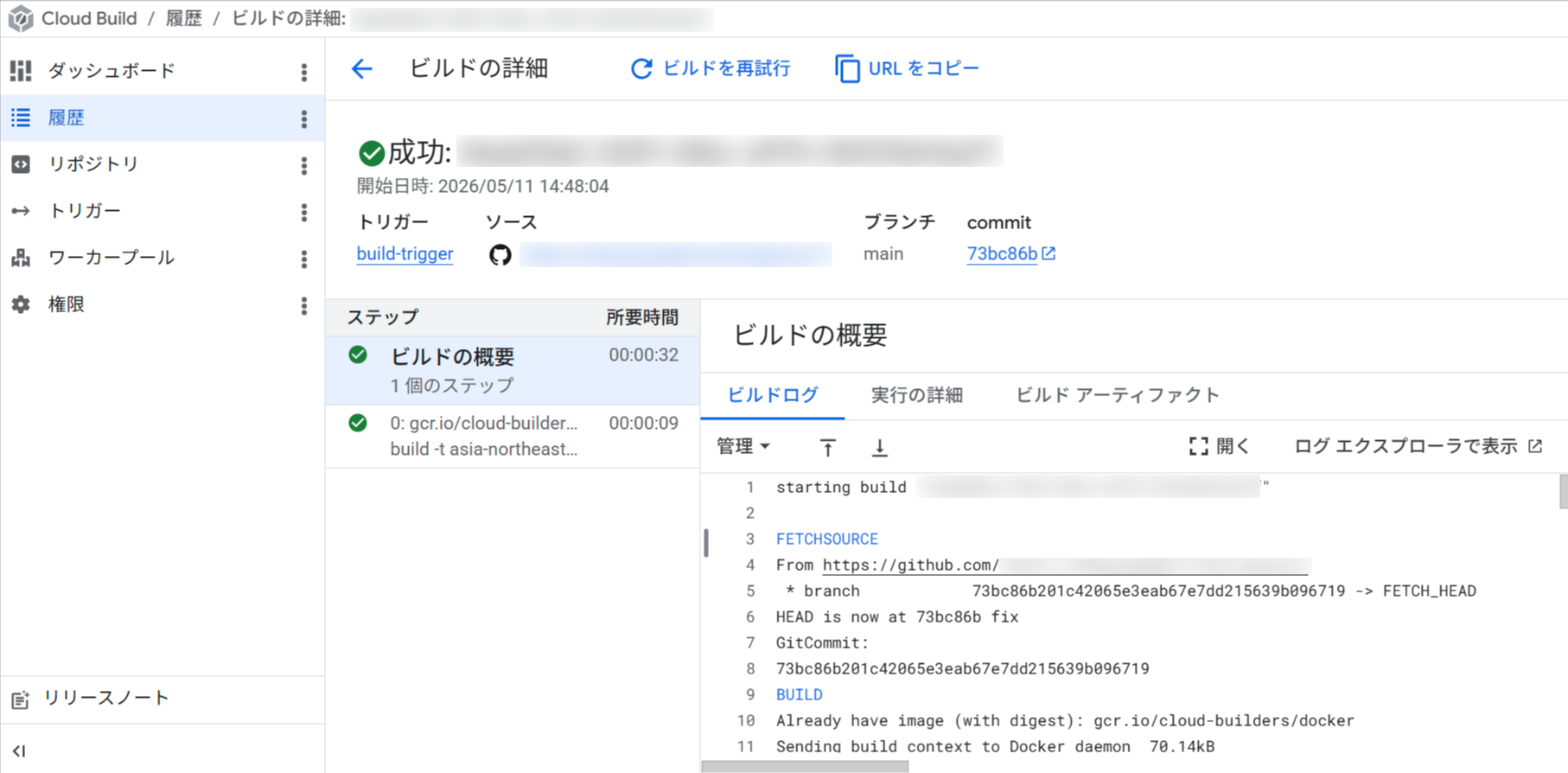This screenshot has width=1568, height=773.
Task: Switch to the ビルドログ tab
Action: click(x=773, y=395)
